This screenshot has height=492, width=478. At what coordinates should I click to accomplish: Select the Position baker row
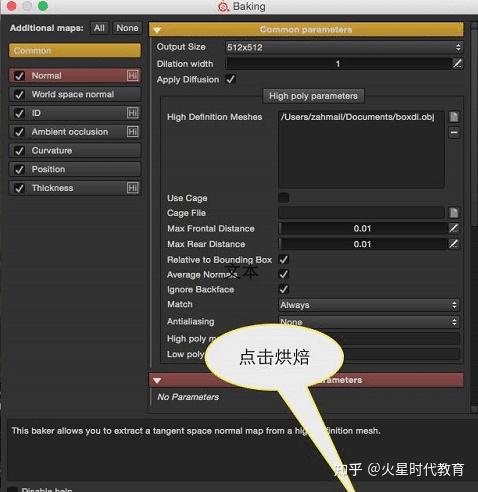pyautogui.click(x=75, y=169)
